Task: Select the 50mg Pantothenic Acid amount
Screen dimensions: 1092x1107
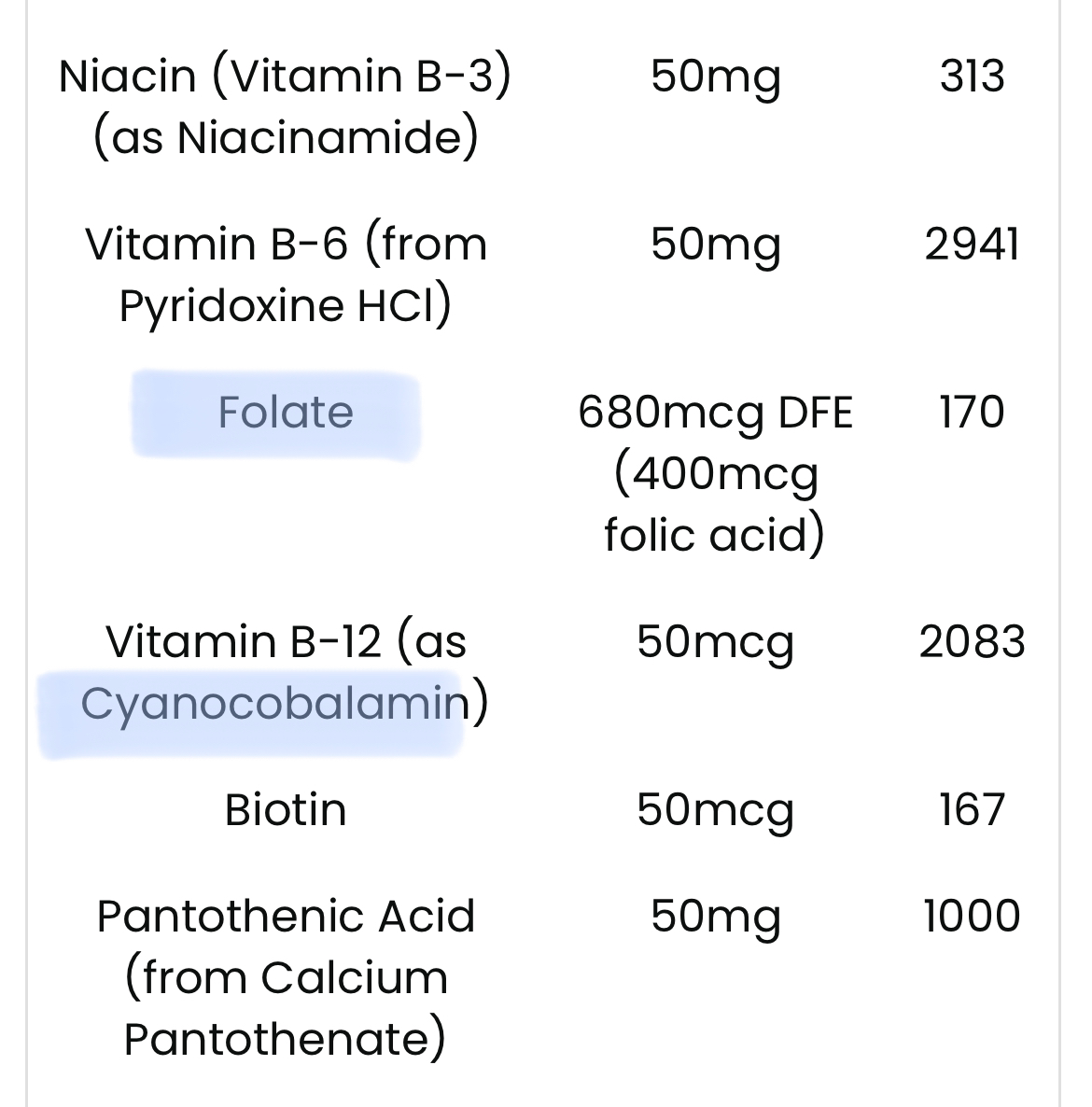Action: pyautogui.click(x=716, y=918)
